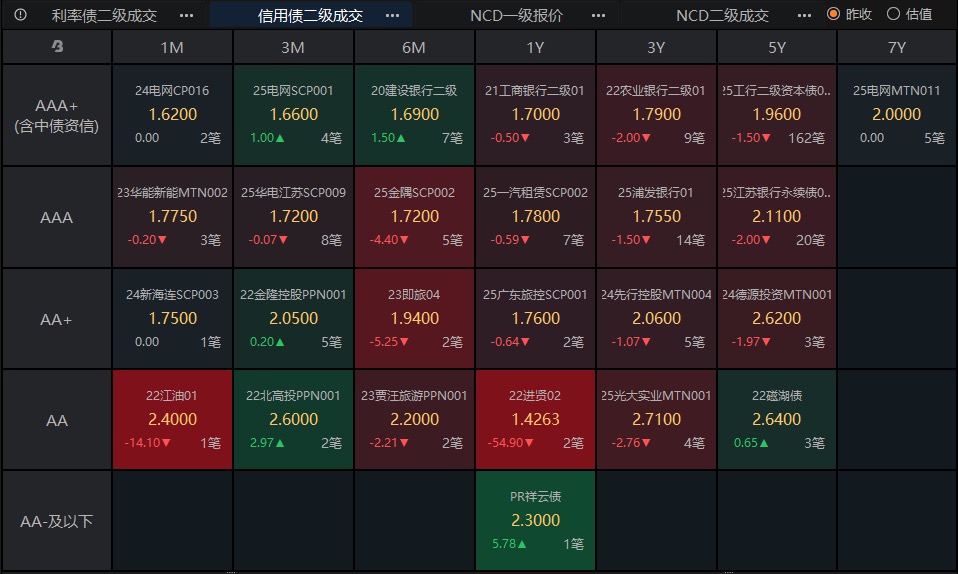Select the 昨收 radio button
This screenshot has height=574, width=958.
coord(833,14)
